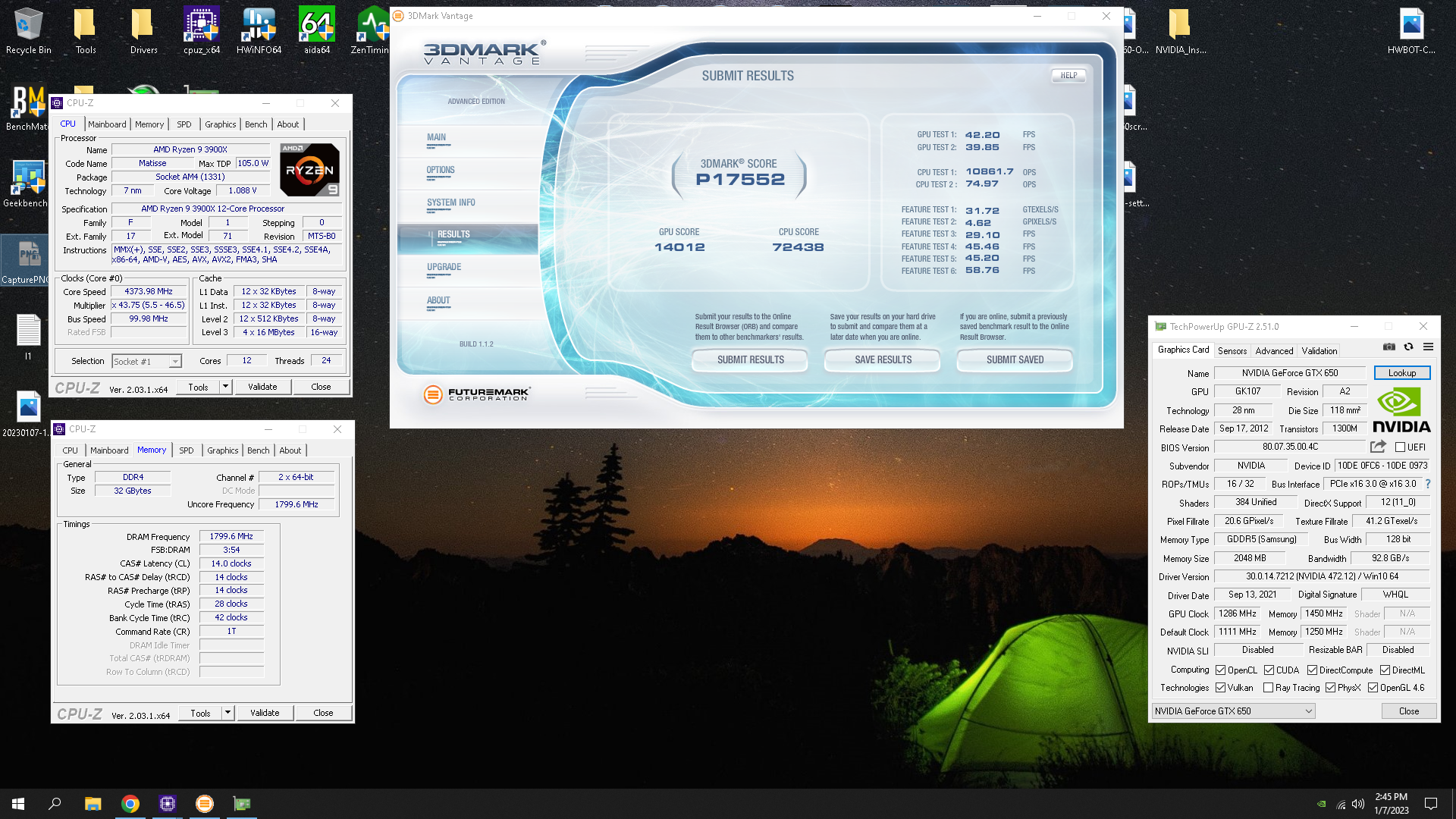This screenshot has height=819, width=1456.
Task: Select the CapturePNG desktop icon
Action: (x=26, y=260)
